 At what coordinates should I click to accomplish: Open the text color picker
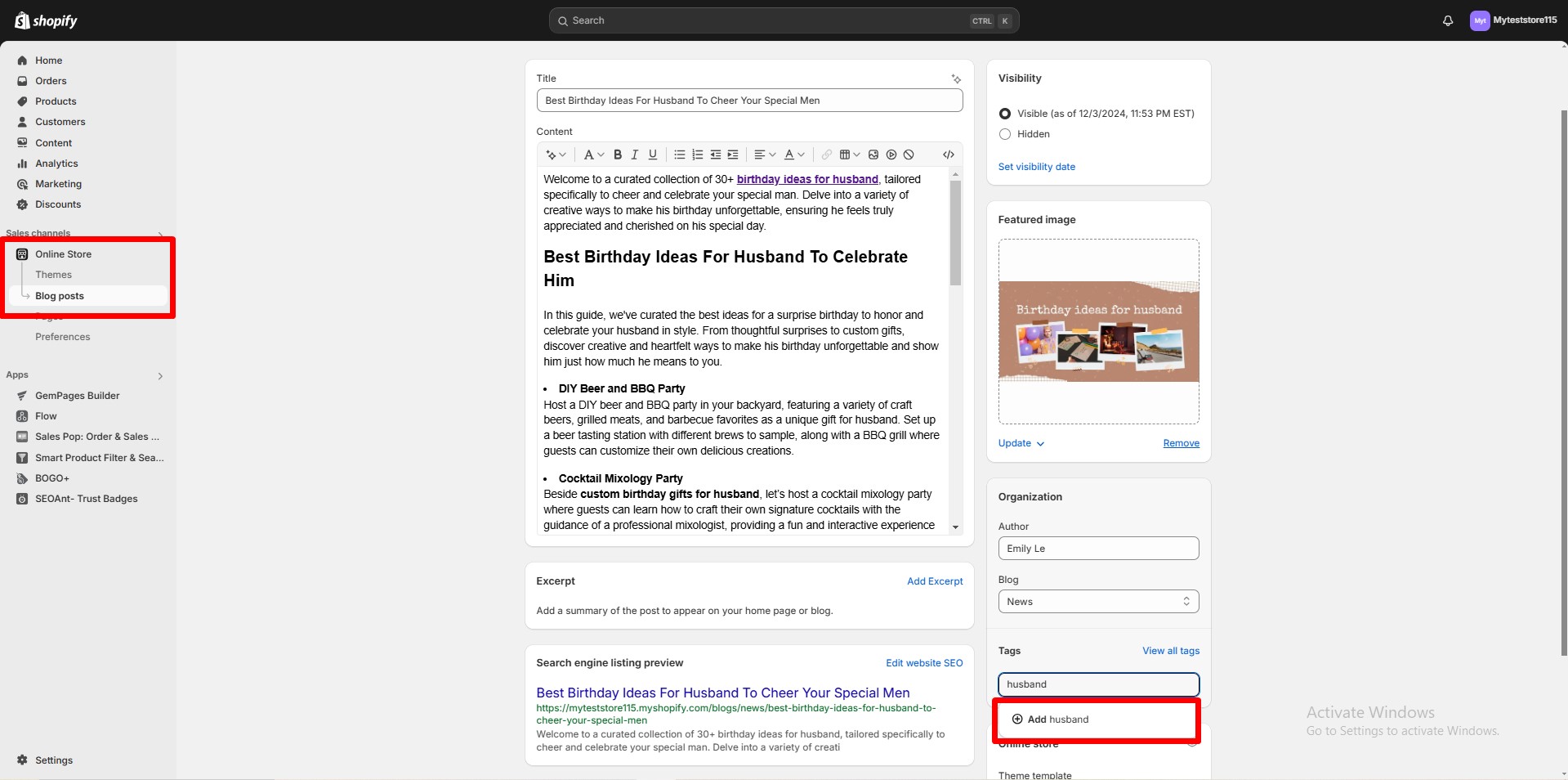click(x=793, y=155)
